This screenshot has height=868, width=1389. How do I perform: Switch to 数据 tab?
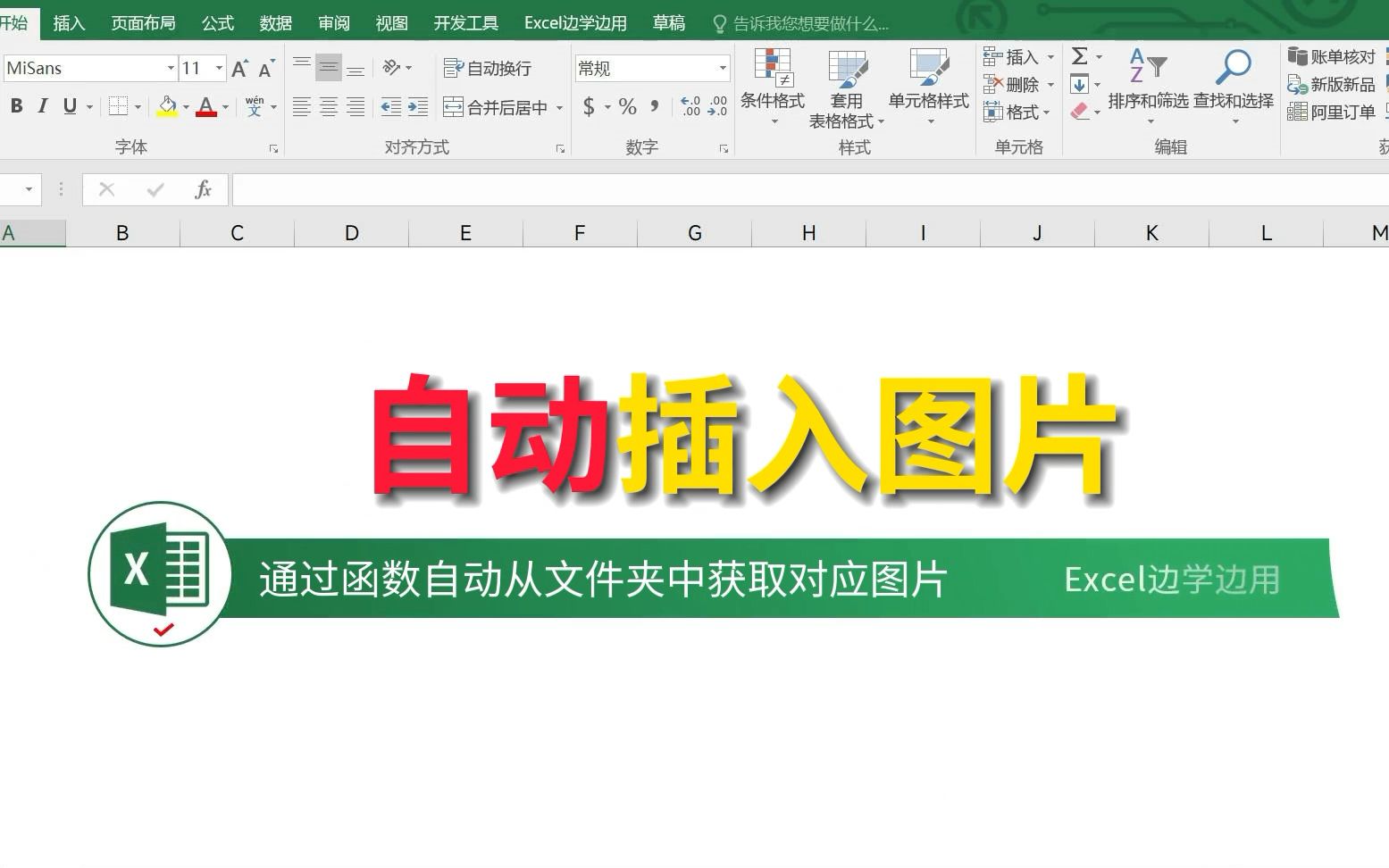point(275,23)
